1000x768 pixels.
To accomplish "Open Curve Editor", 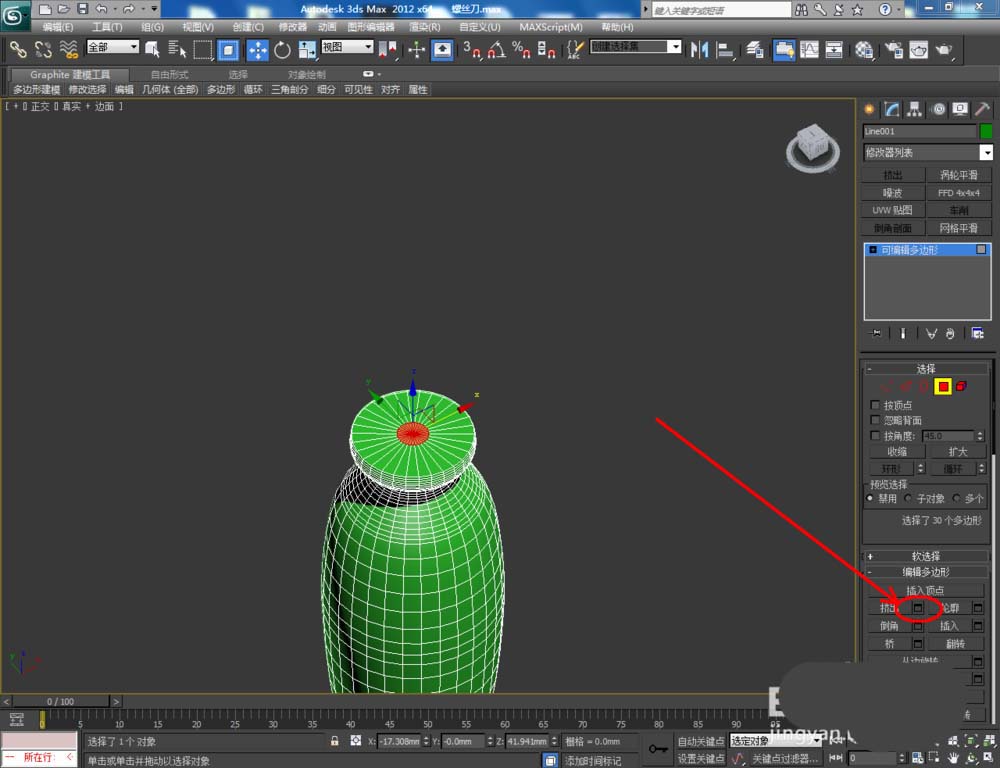I will click(809, 49).
